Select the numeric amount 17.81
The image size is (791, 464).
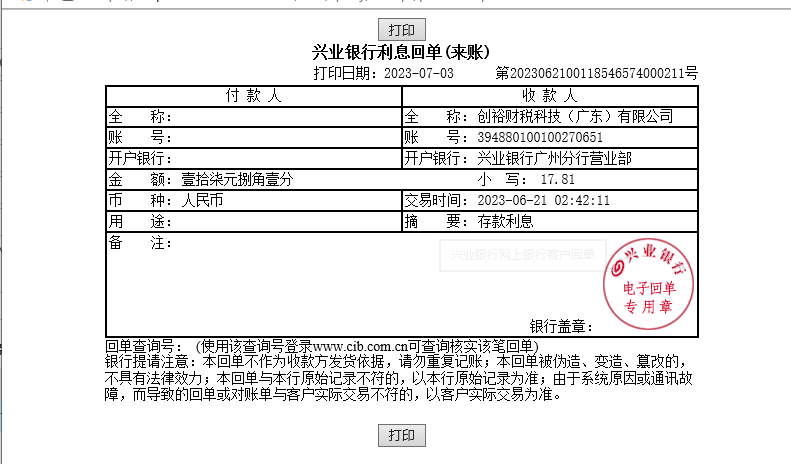point(557,180)
